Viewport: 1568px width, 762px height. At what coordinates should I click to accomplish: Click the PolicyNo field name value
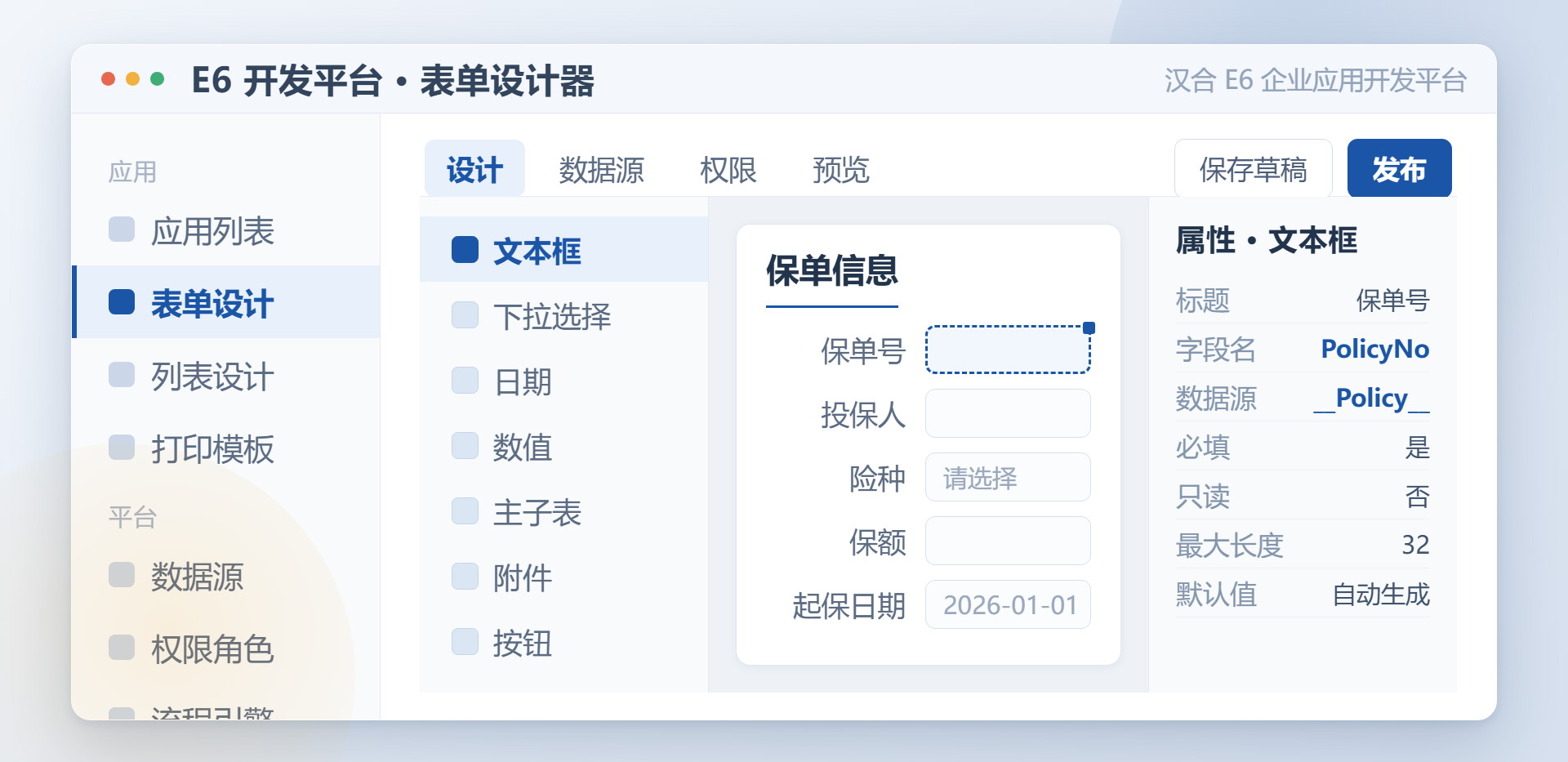pos(1374,349)
